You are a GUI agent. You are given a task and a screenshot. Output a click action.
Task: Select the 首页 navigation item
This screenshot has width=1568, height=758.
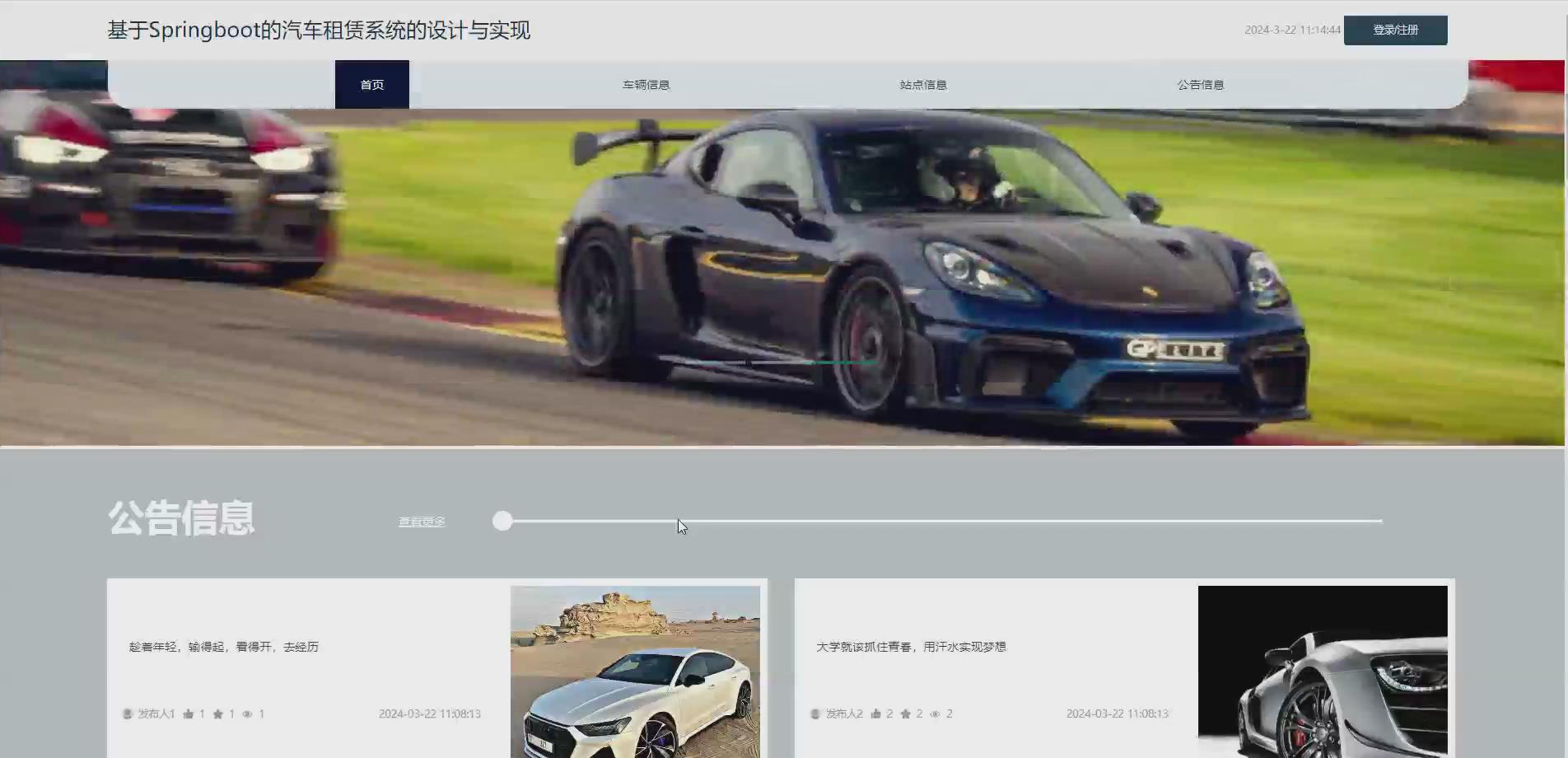pyautogui.click(x=371, y=84)
